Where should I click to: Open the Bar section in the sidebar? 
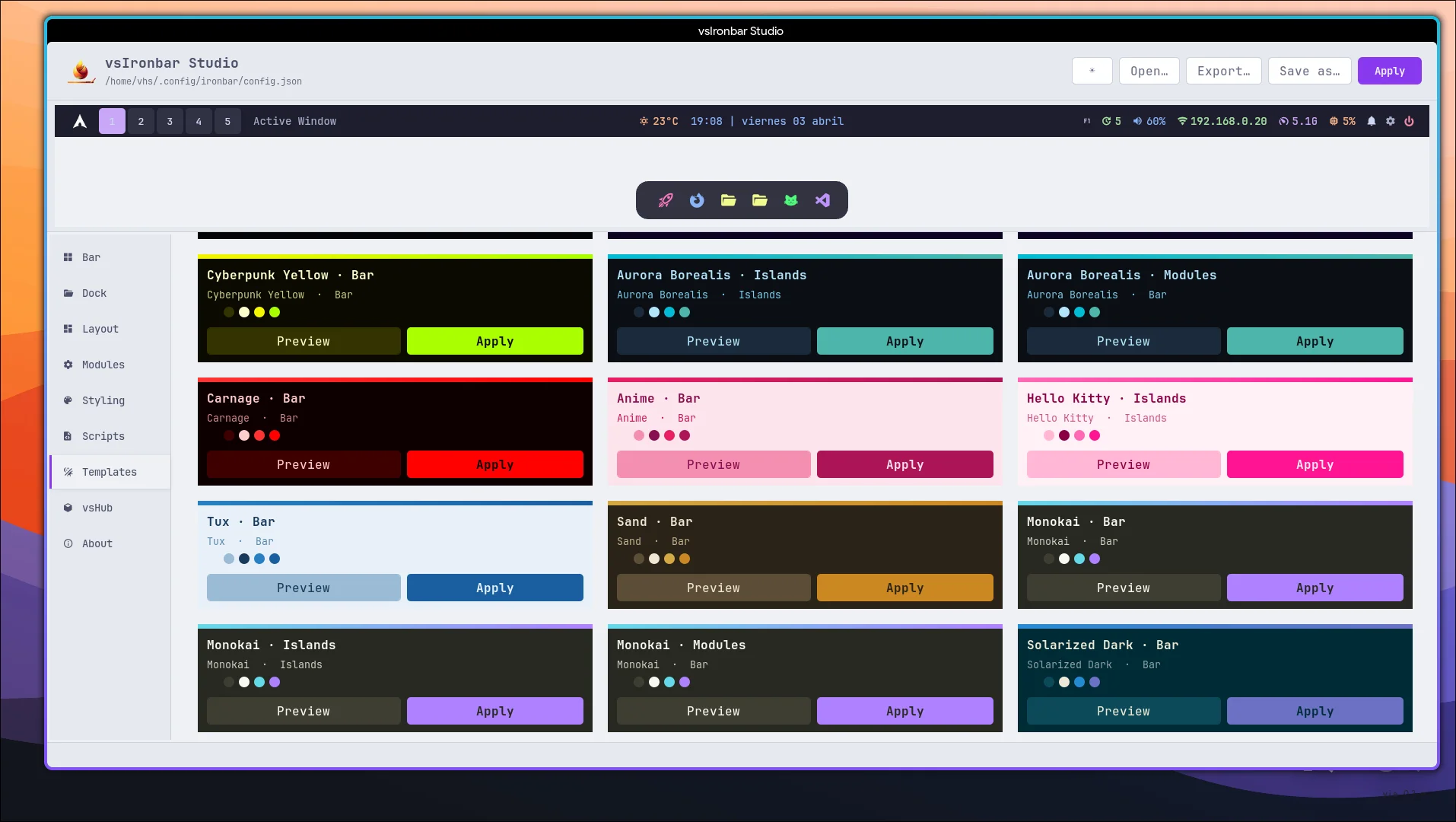tap(110, 257)
